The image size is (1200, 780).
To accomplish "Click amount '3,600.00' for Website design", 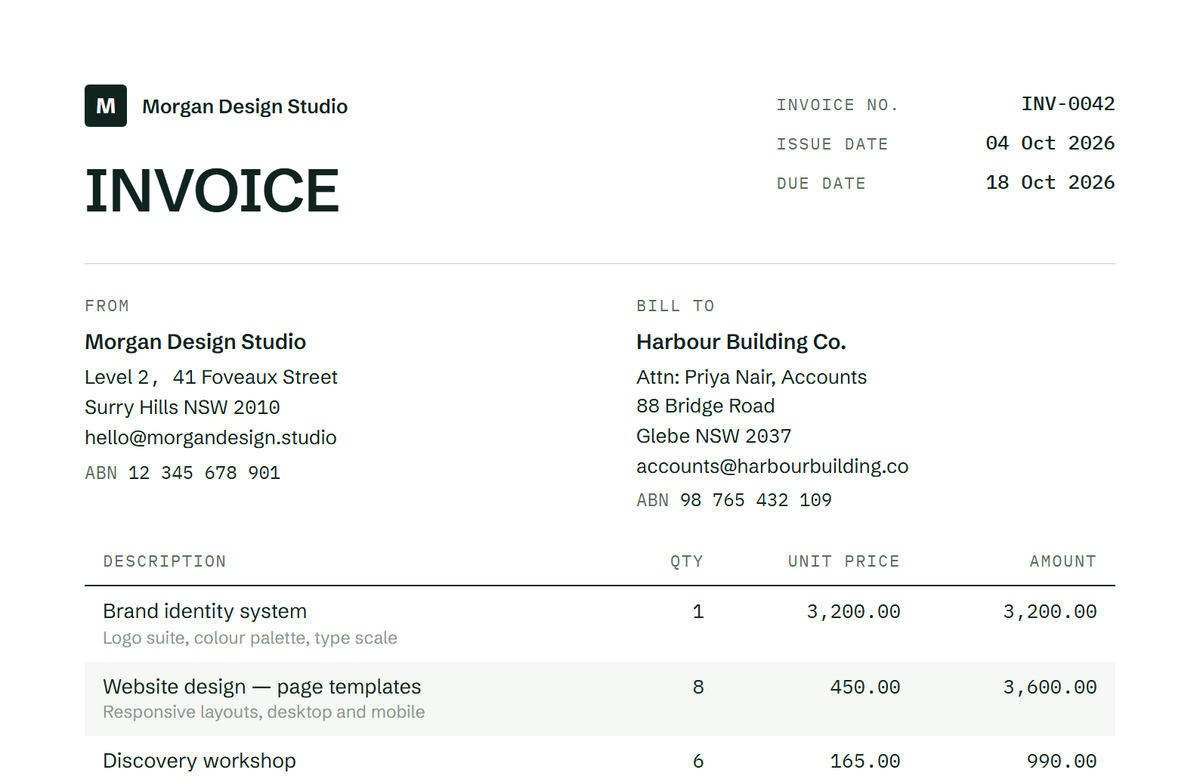I will 1050,687.
